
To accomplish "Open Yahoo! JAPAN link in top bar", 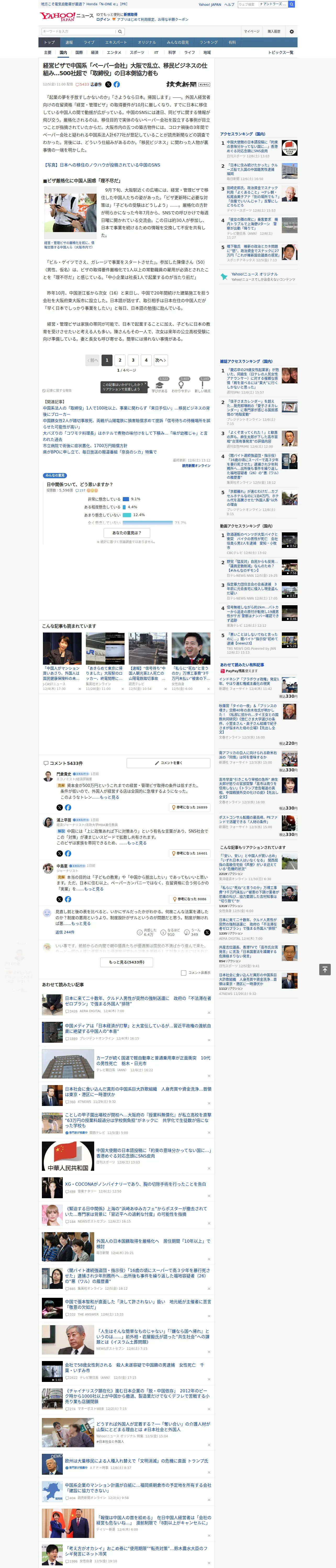I will [x=210, y=4].
